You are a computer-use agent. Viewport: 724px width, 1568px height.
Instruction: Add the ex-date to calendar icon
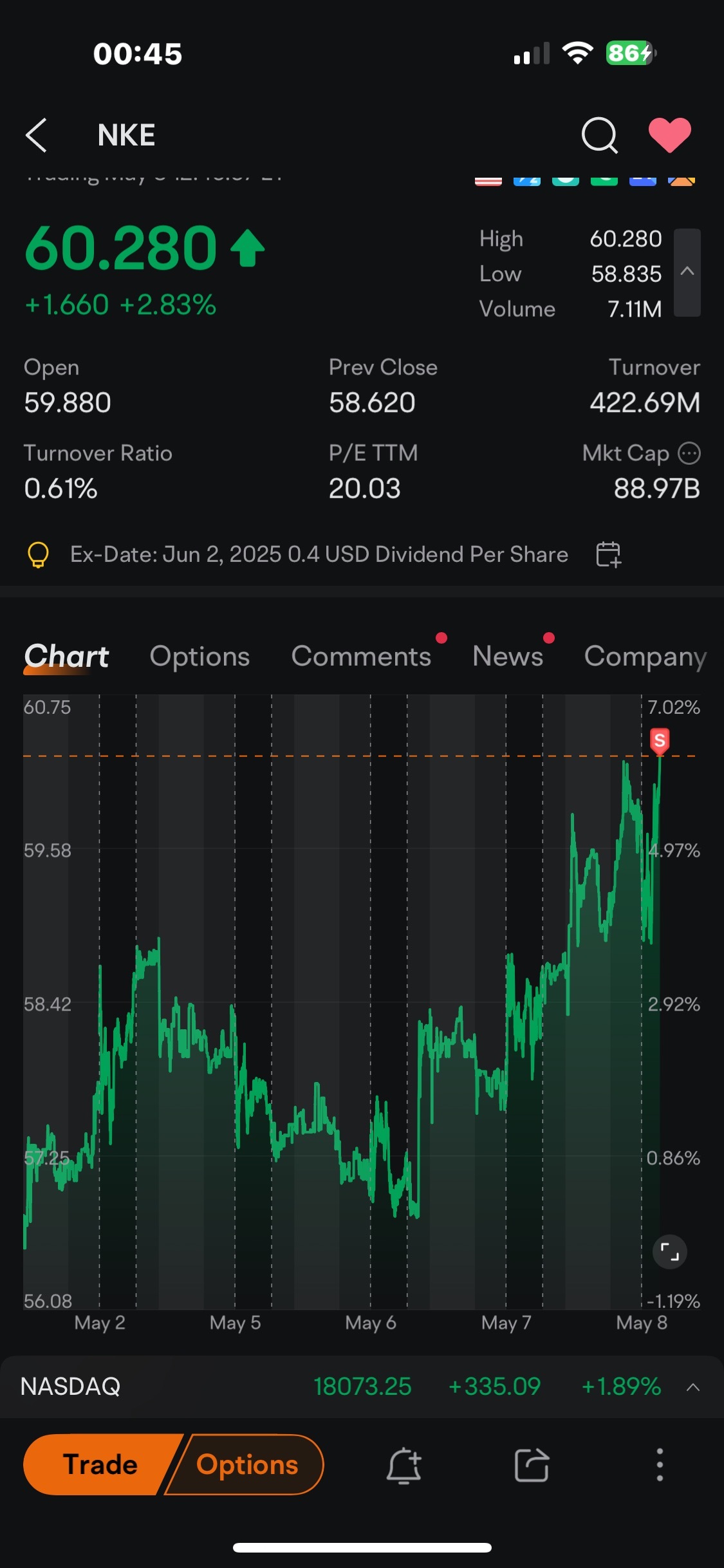(608, 554)
